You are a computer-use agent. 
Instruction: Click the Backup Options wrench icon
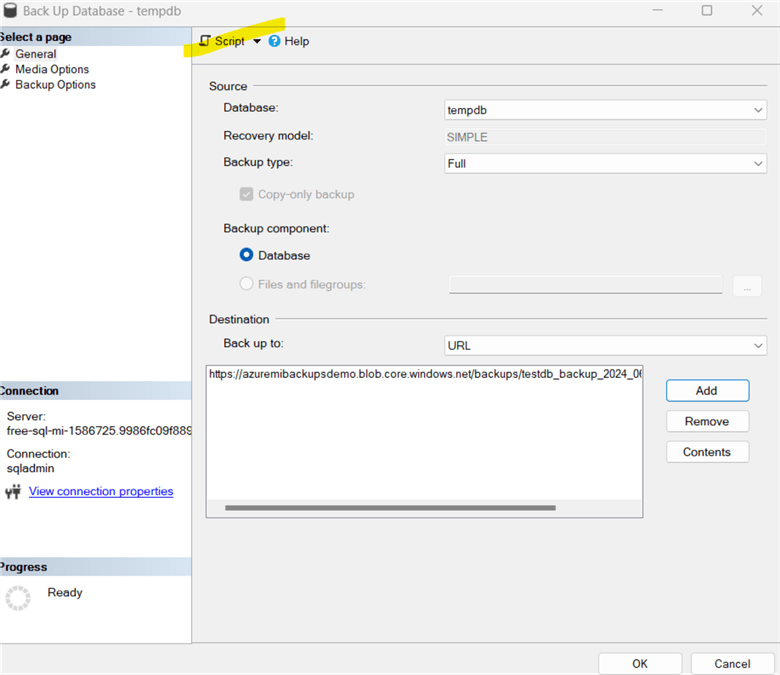point(6,85)
